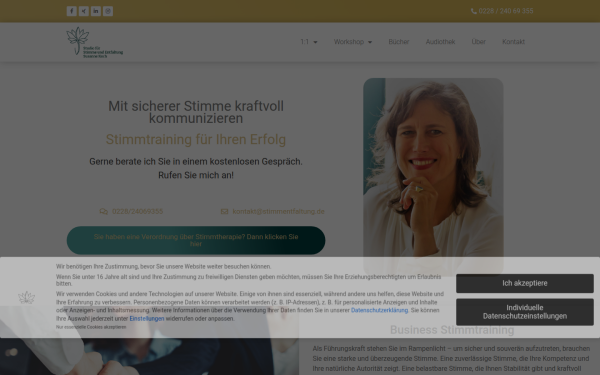Open the Bücher menu item
Viewport: 600px width, 375px height.
click(x=399, y=42)
